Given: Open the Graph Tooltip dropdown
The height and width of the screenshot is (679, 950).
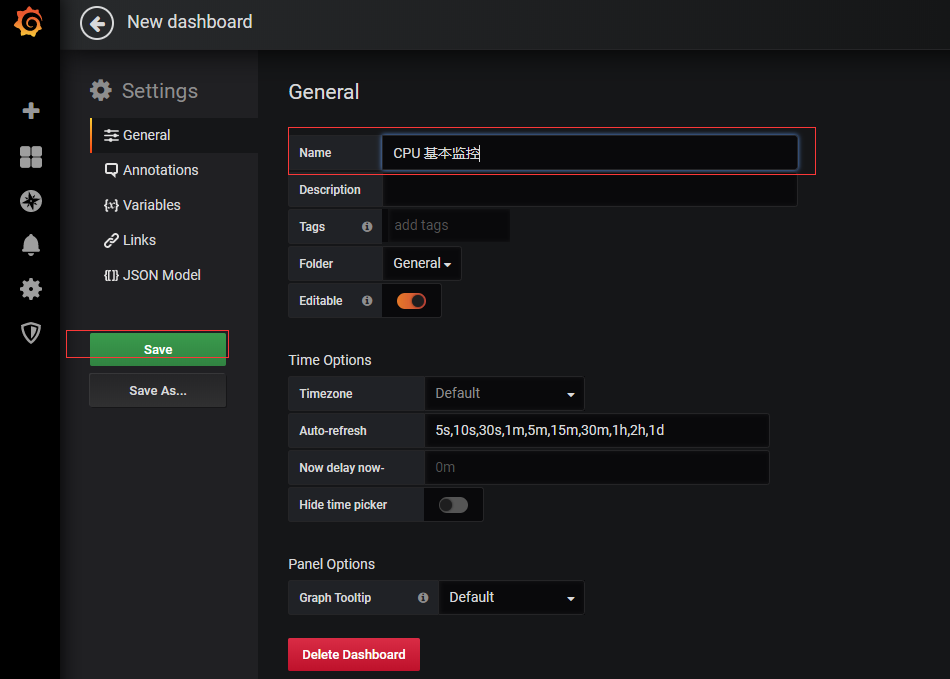Looking at the screenshot, I should [x=511, y=598].
